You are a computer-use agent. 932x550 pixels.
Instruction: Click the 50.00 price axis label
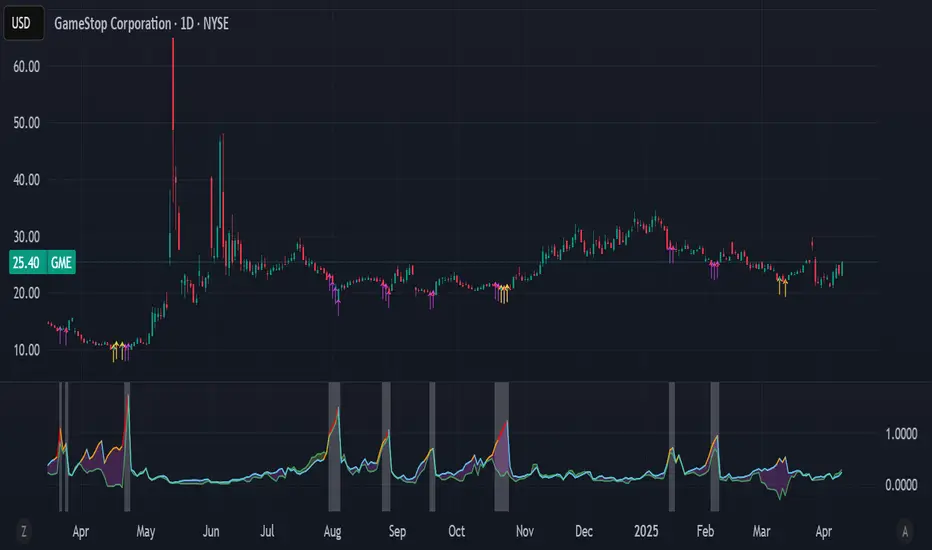[x=27, y=123]
